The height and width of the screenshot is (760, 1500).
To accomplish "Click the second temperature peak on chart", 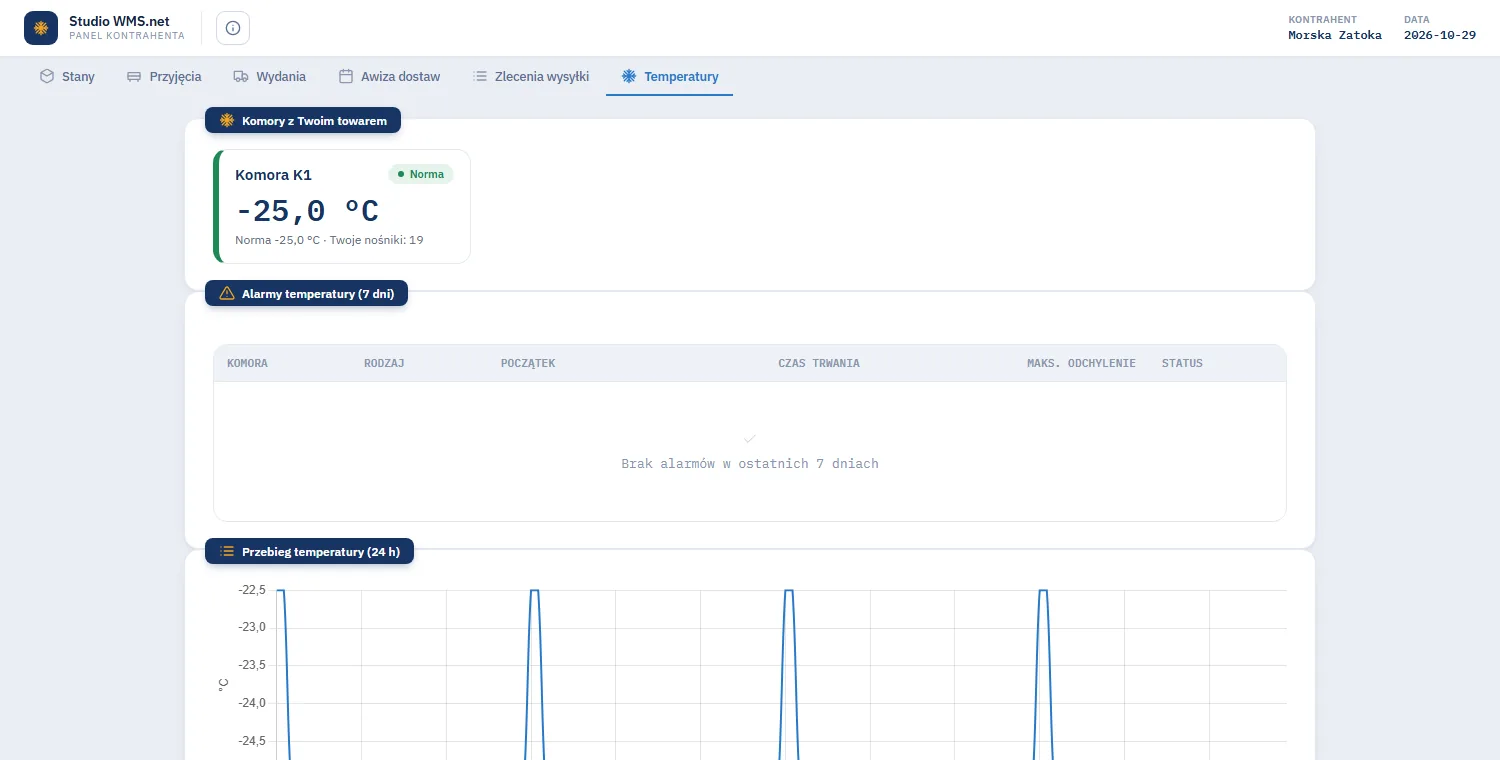I will [x=535, y=591].
